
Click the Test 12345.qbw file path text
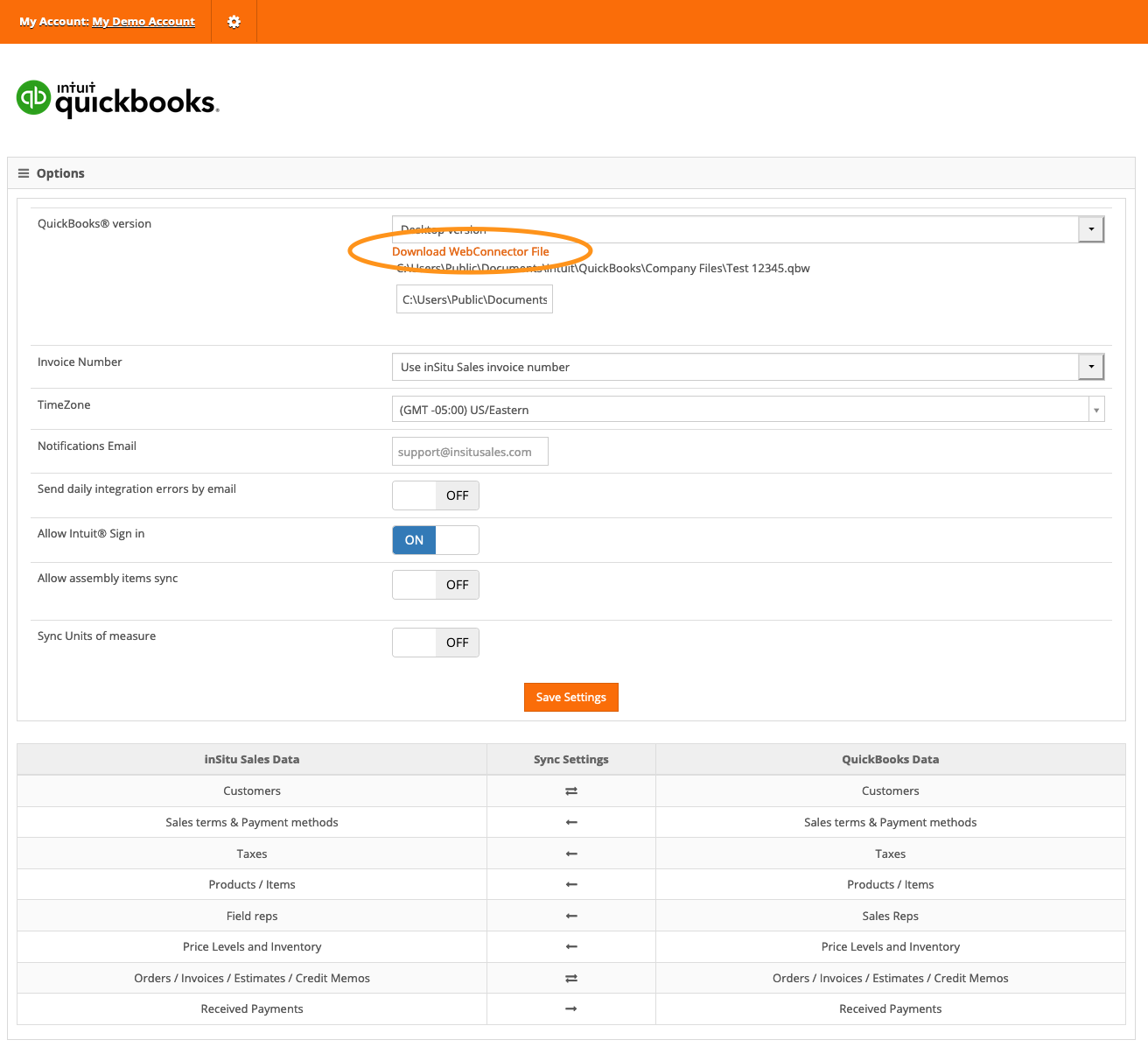click(604, 269)
